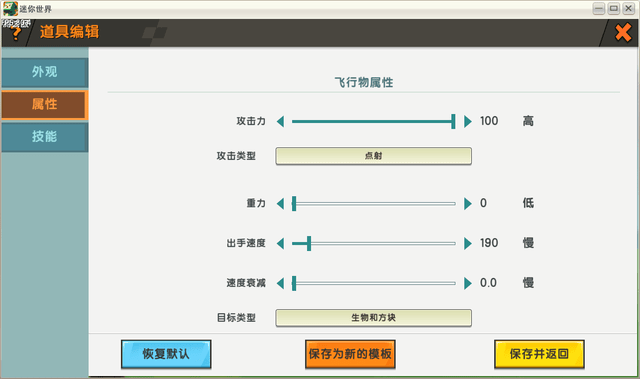This screenshot has height=379, width=640.
Task: Click the 出手速度 slider handle
Action: point(309,244)
